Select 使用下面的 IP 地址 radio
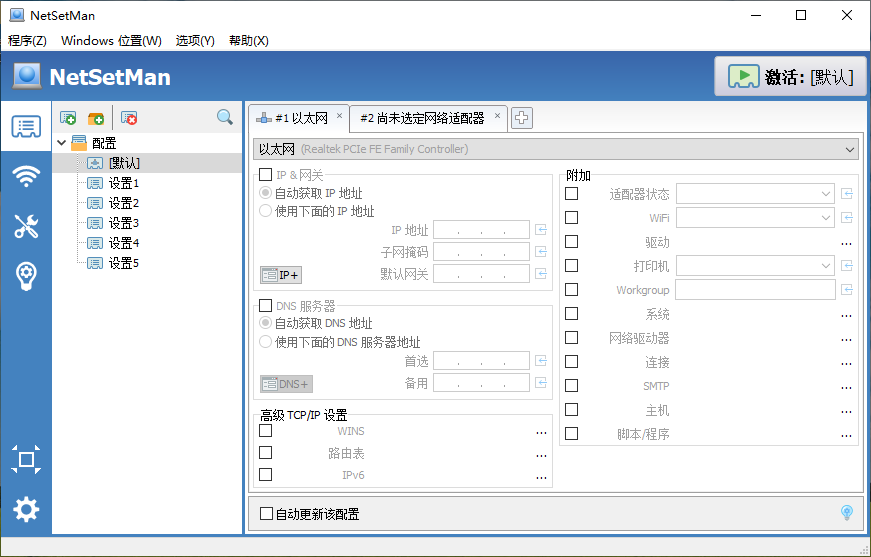This screenshot has height=557, width=871. click(x=266, y=211)
